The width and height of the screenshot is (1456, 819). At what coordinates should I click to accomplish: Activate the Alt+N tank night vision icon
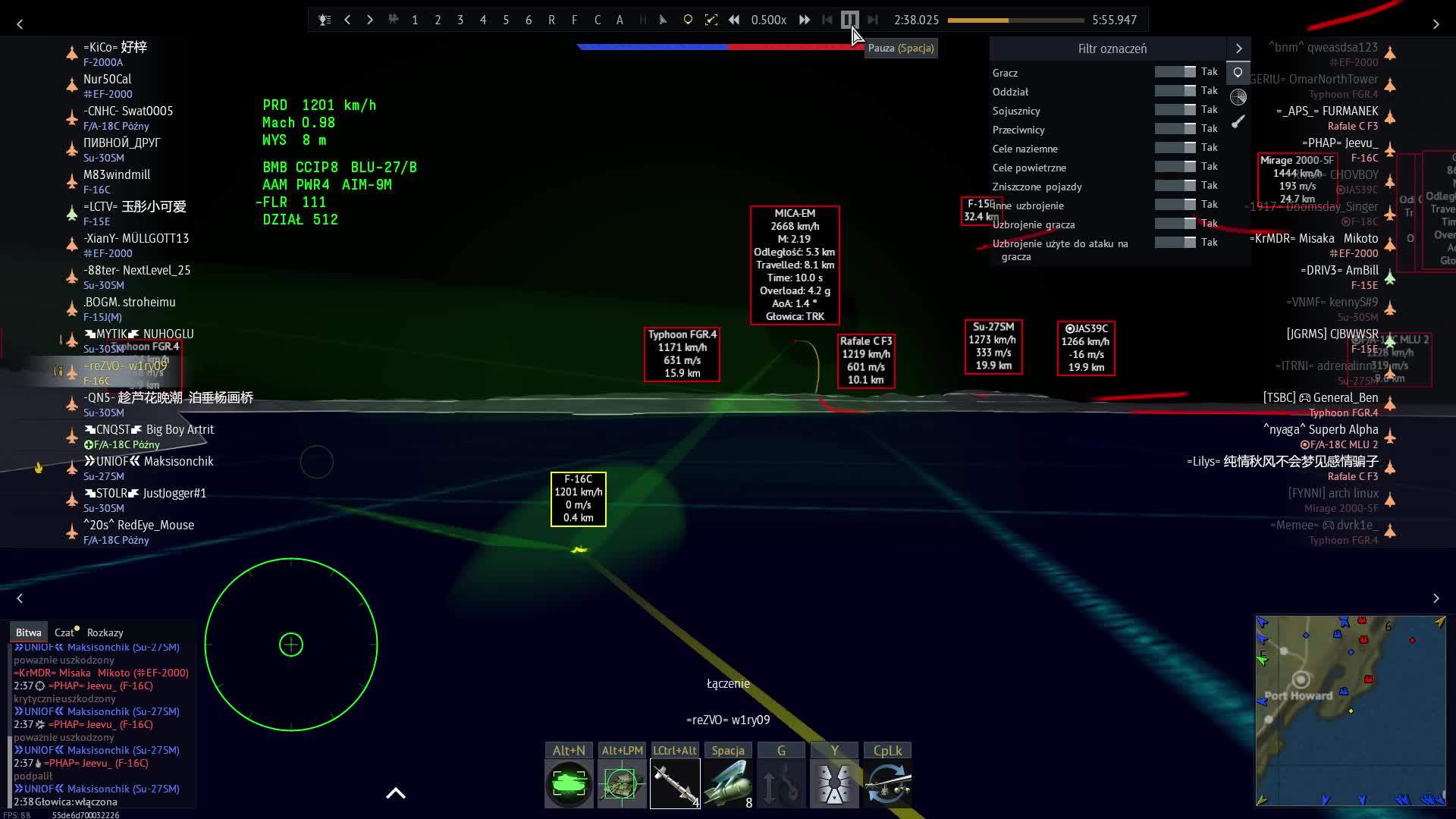[569, 784]
